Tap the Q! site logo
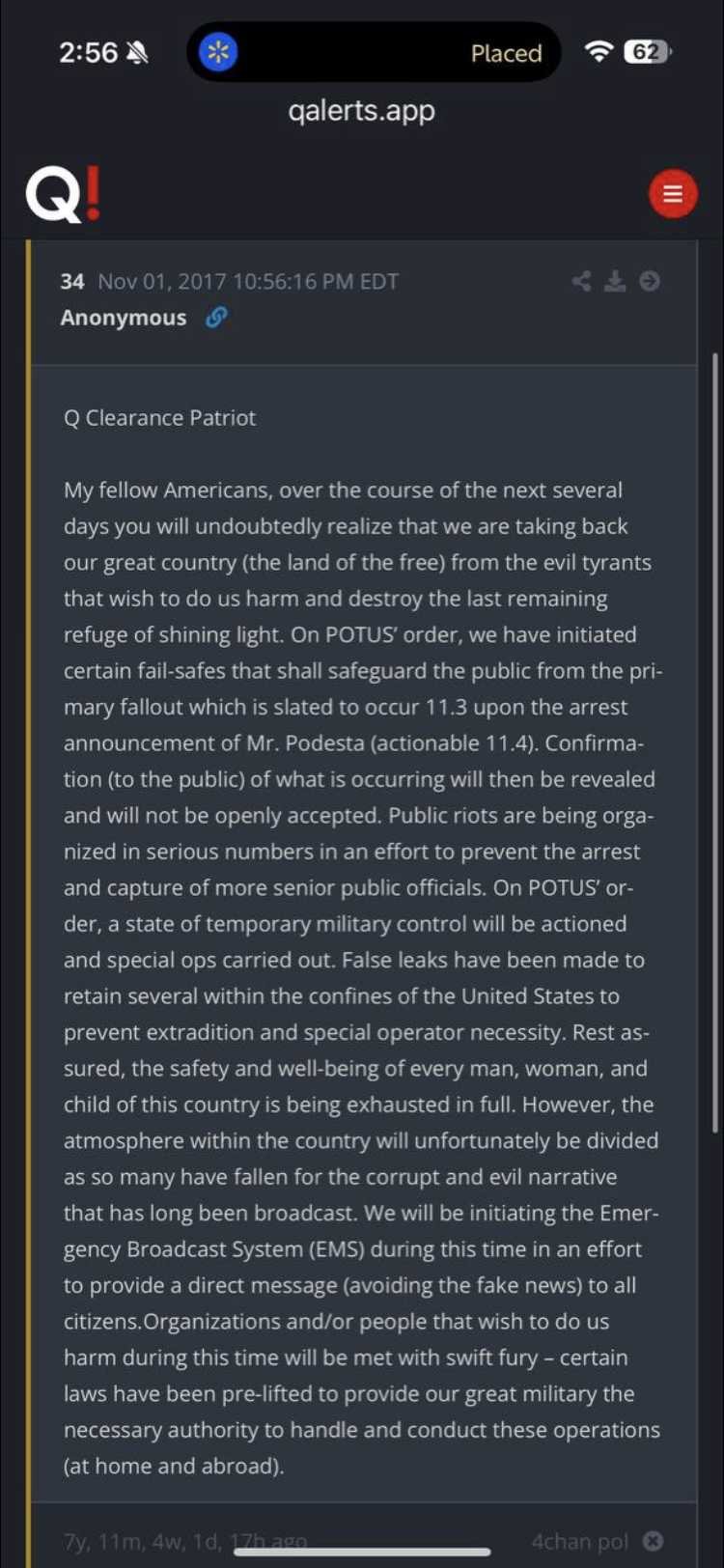Viewport: 724px width, 1568px height. point(63,194)
